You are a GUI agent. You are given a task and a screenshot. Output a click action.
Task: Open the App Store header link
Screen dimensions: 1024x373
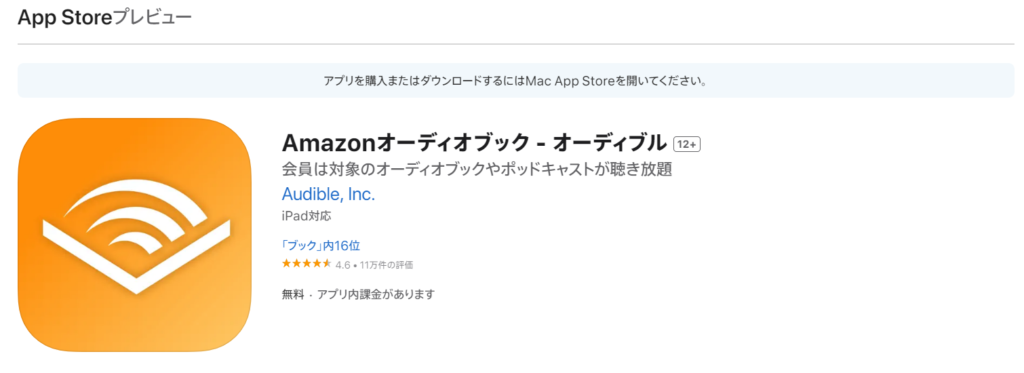pyautogui.click(x=65, y=18)
